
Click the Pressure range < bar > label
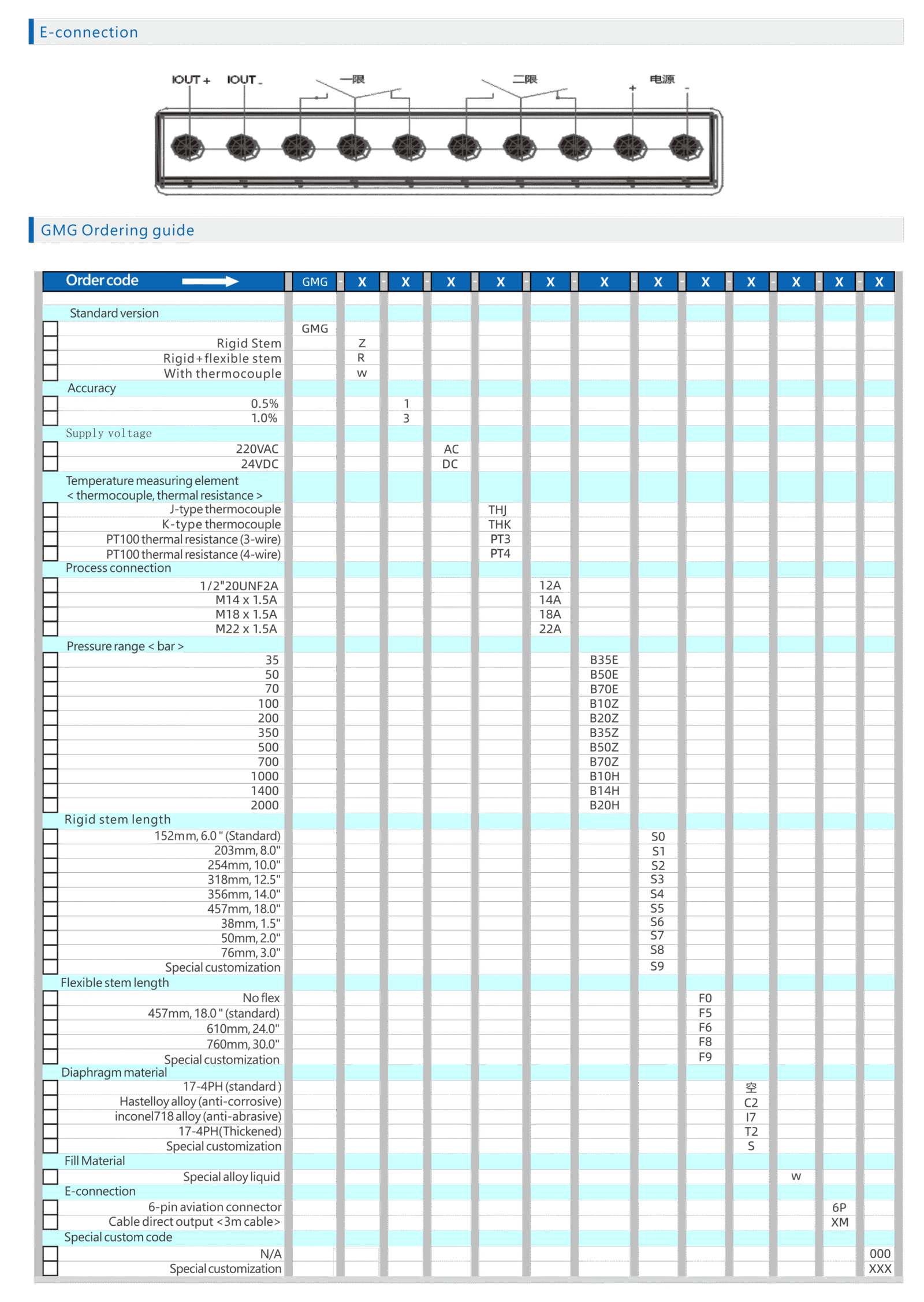[125, 646]
